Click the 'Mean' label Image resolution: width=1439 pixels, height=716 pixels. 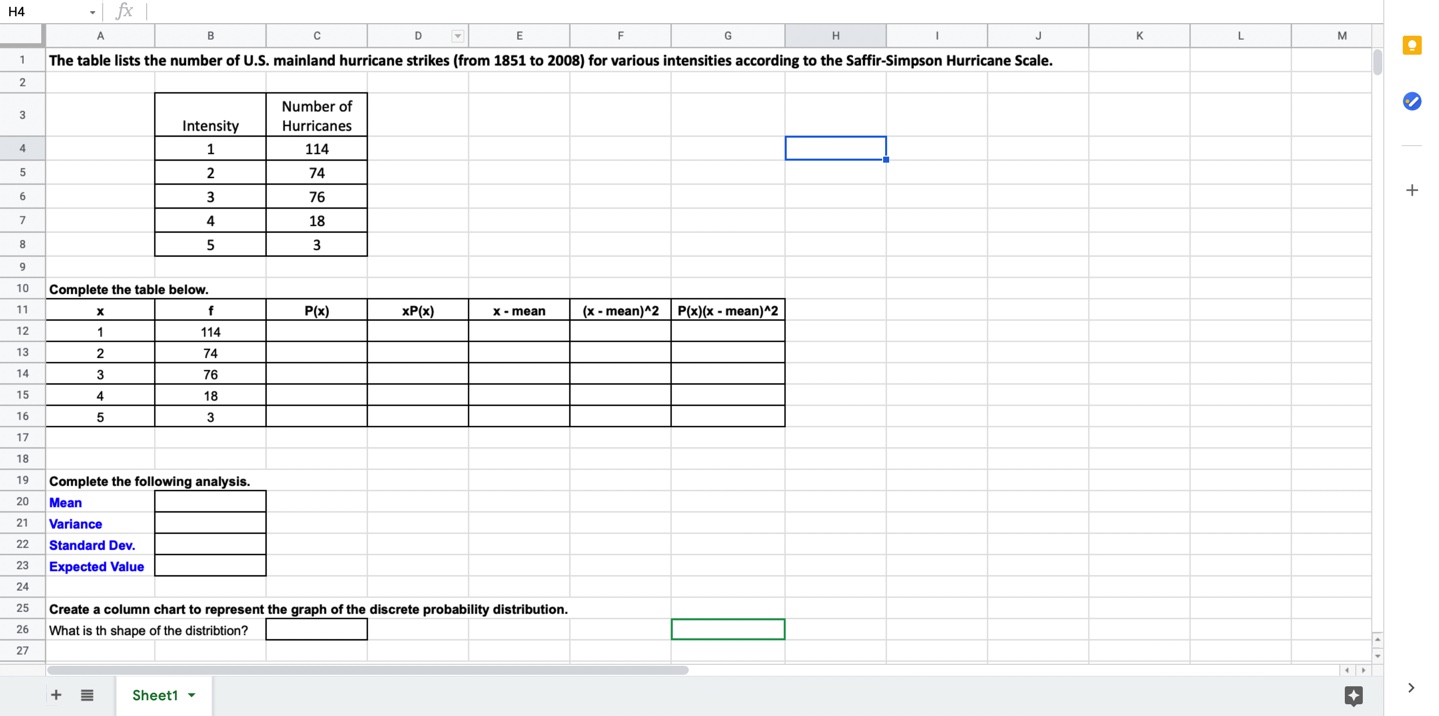click(66, 502)
